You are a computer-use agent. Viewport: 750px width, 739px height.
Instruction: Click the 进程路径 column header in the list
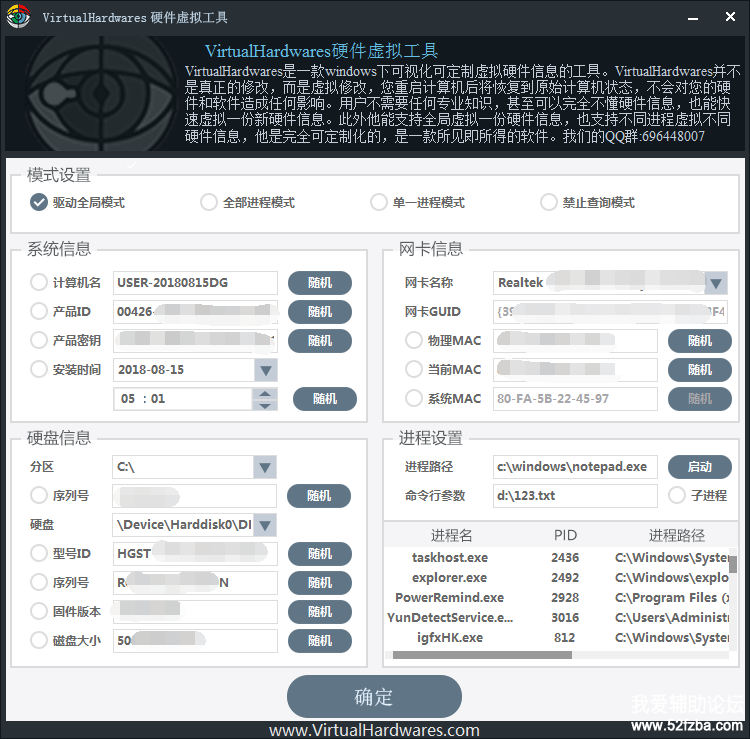[x=676, y=535]
